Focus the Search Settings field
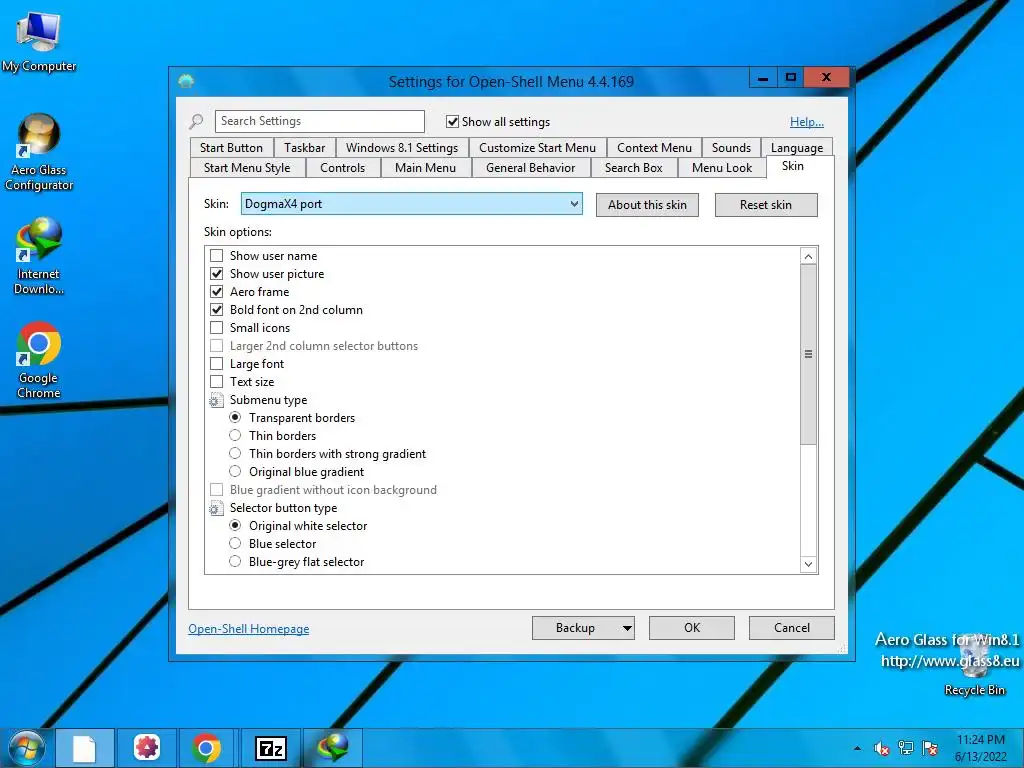 coord(320,121)
